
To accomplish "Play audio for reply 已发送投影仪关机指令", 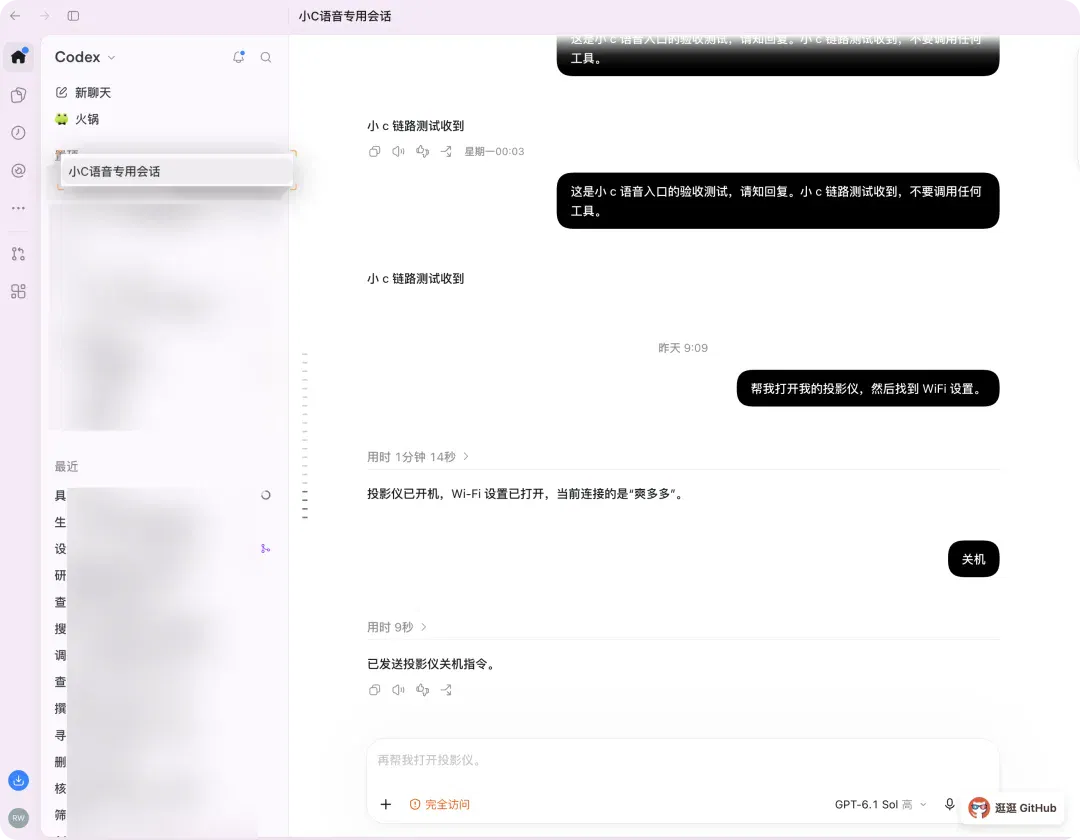I will click(398, 690).
